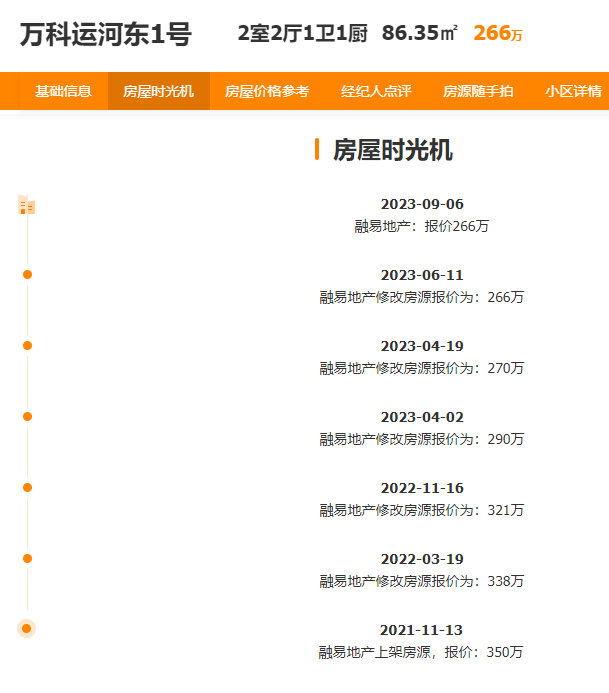The image size is (609, 693).
Task: Select the 房屋时光机 tab
Action: click(x=159, y=91)
